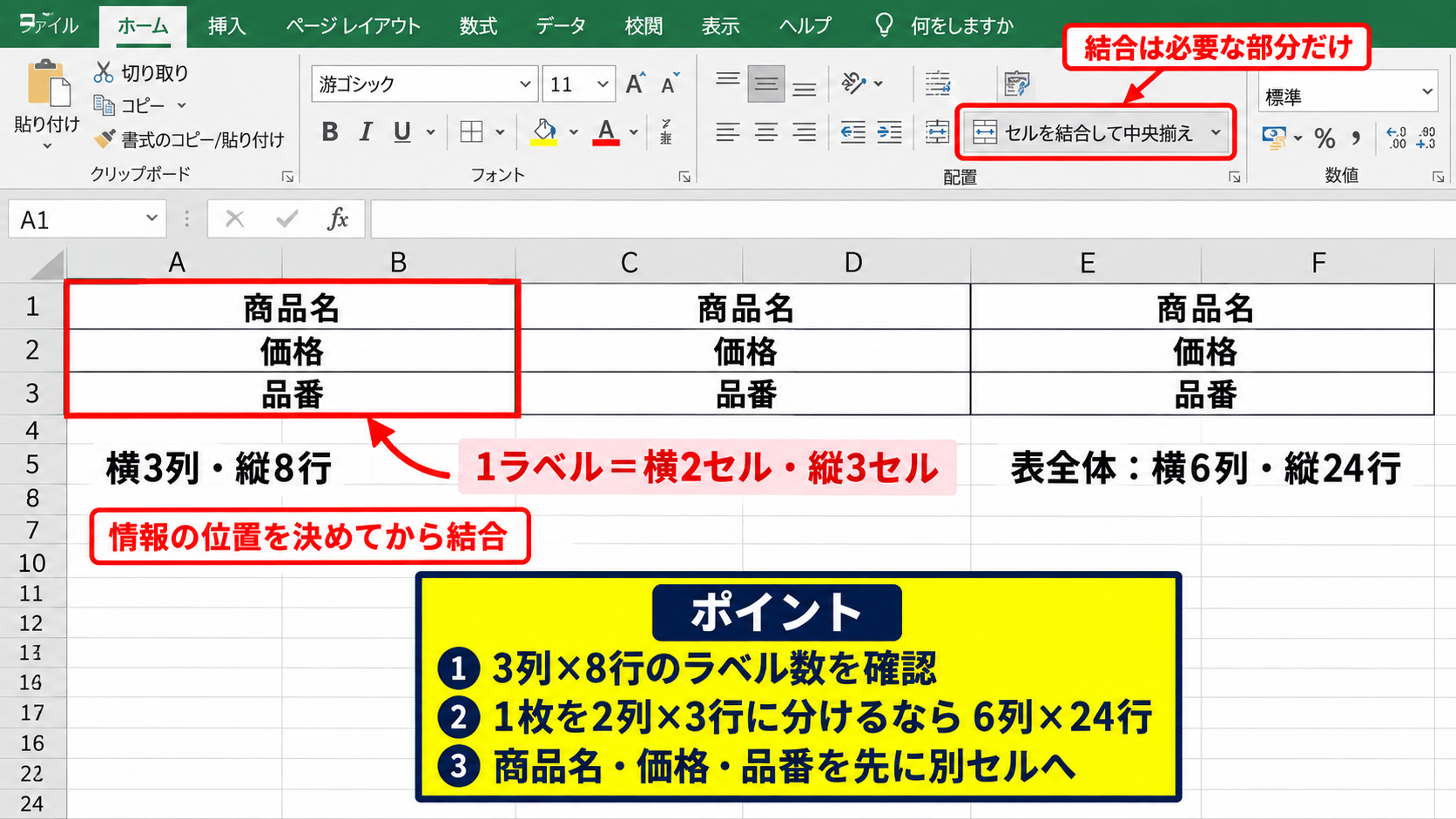The width and height of the screenshot is (1456, 819).
Task: Toggle Italic formatting
Action: [366, 132]
